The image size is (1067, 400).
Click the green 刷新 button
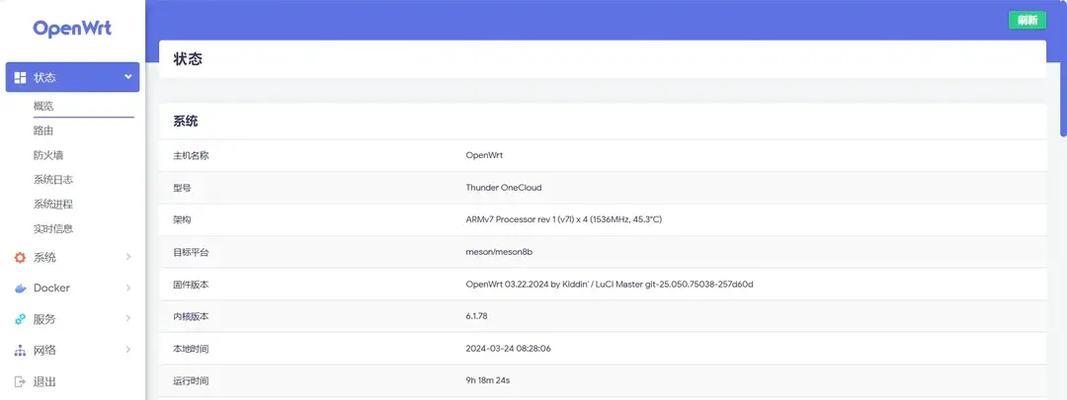click(1027, 20)
